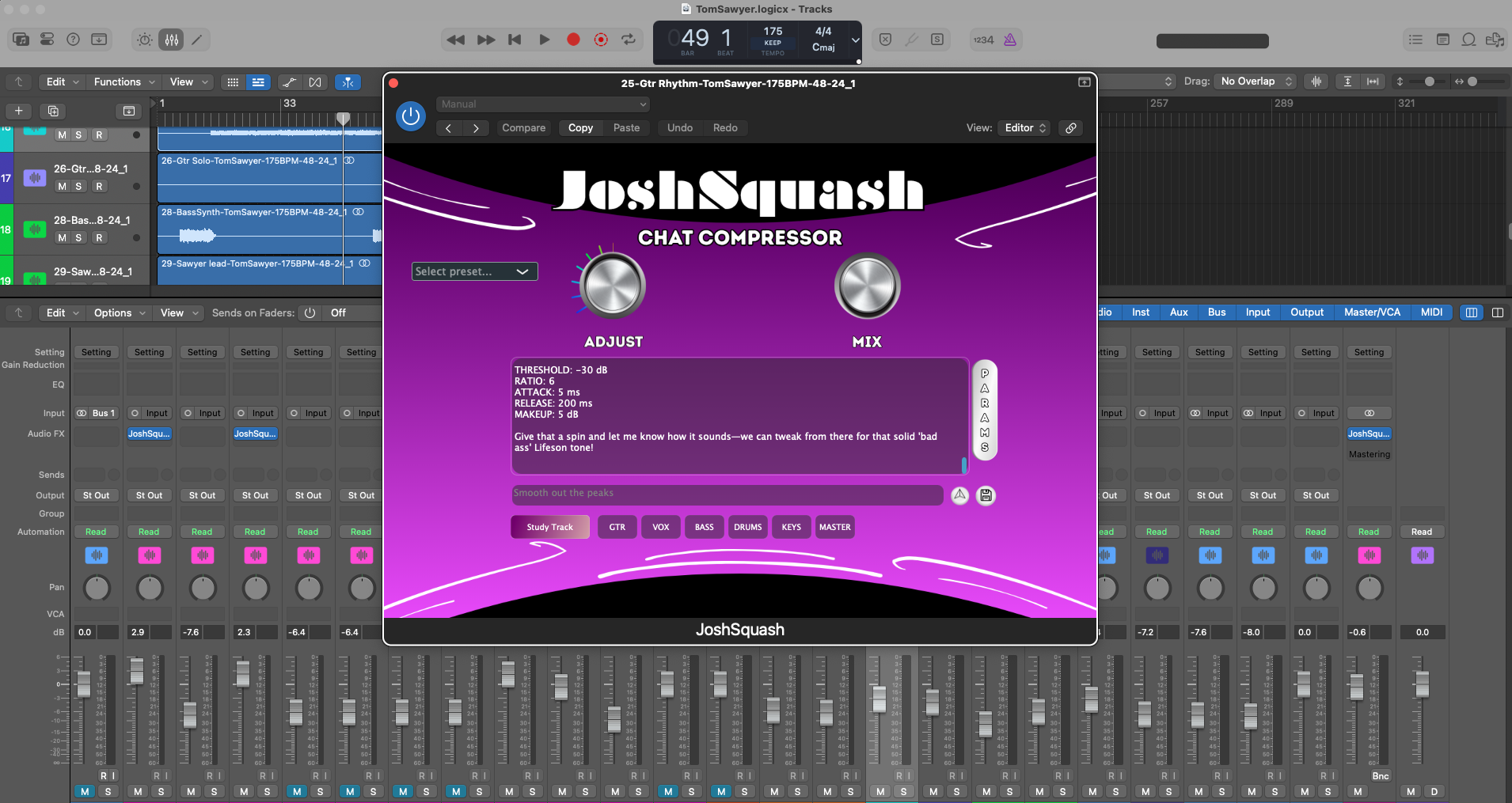Open the Smart Controls tool icon
The height and width of the screenshot is (803, 1512).
145,40
